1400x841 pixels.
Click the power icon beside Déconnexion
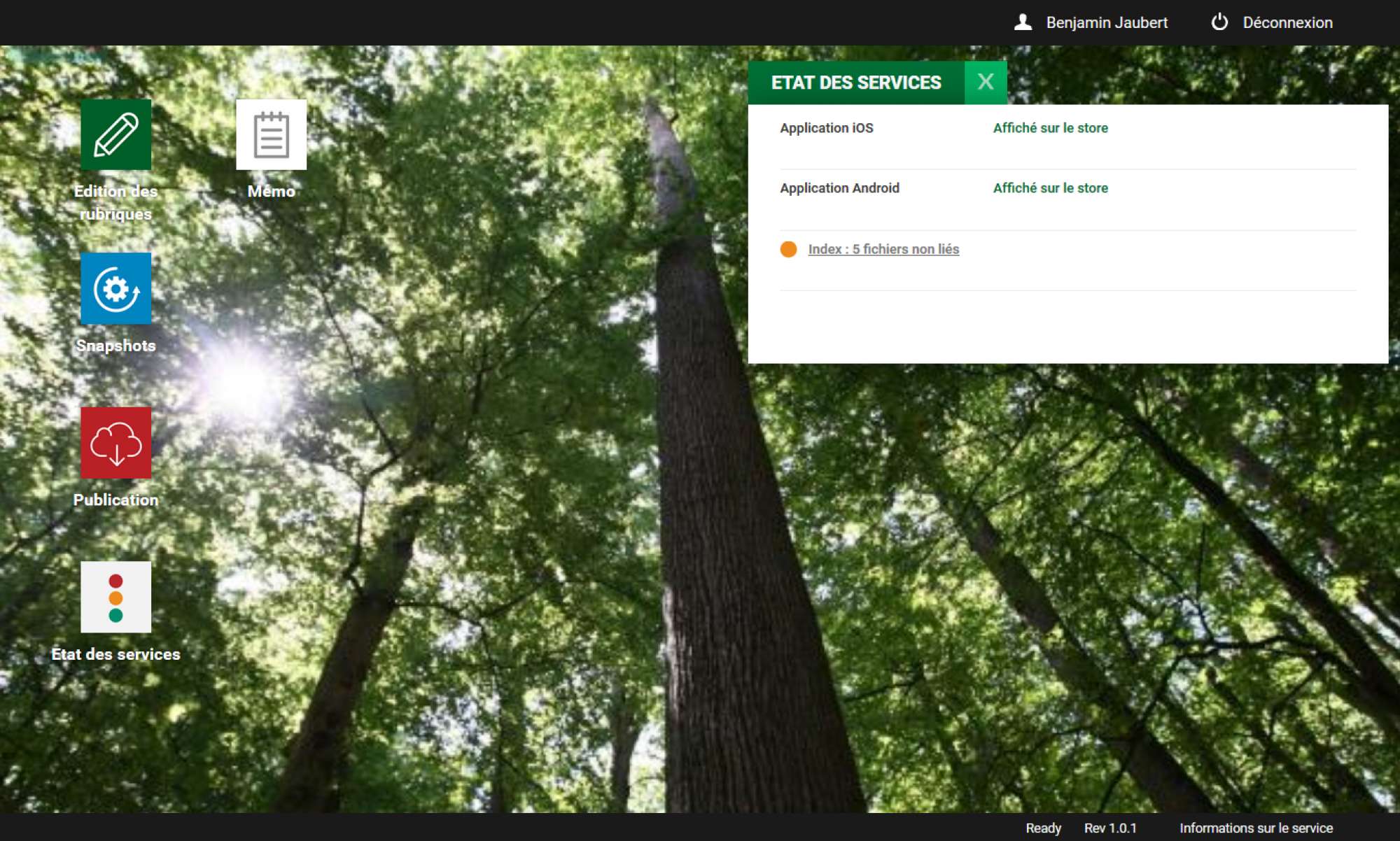[1219, 22]
